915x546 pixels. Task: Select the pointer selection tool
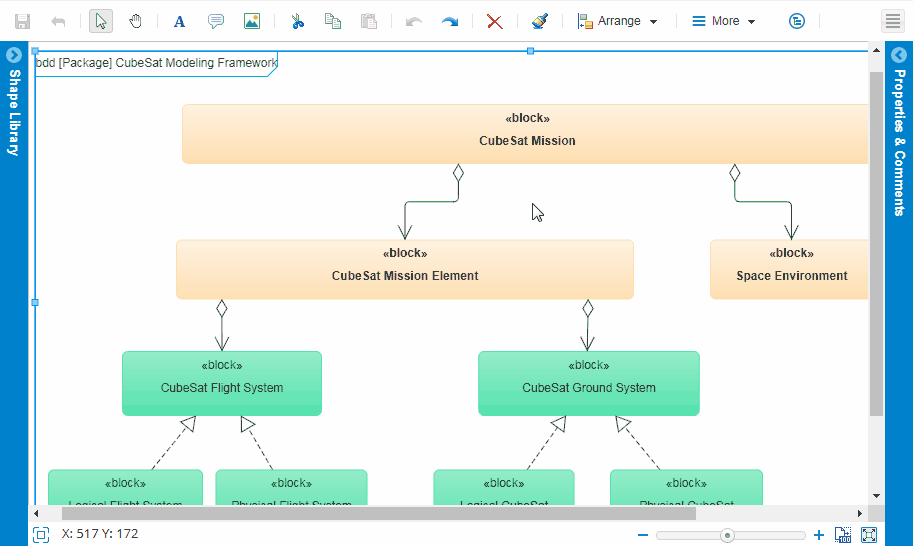(x=101, y=22)
